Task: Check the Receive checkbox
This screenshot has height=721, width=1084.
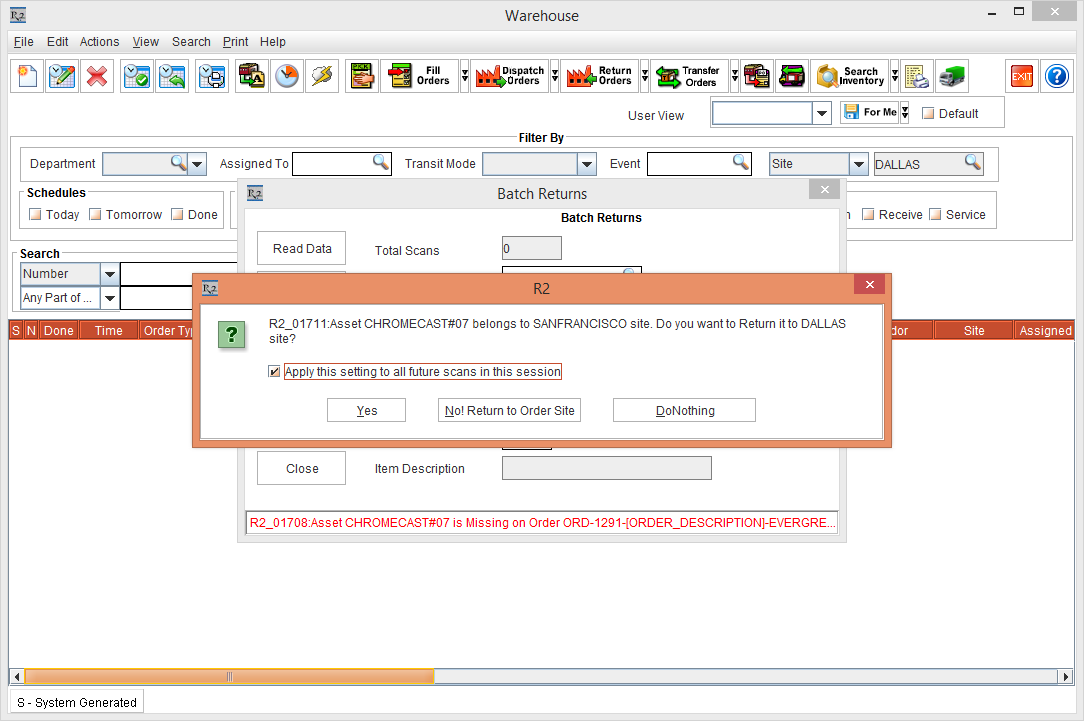Action: (868, 214)
